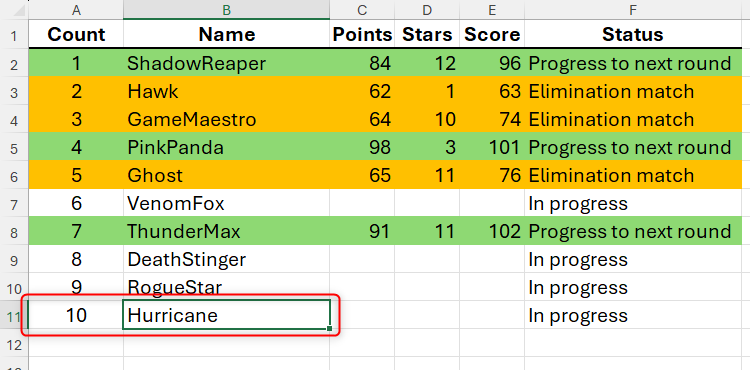This screenshot has width=750, height=370.
Task: Select column D header
Action: pos(427,10)
